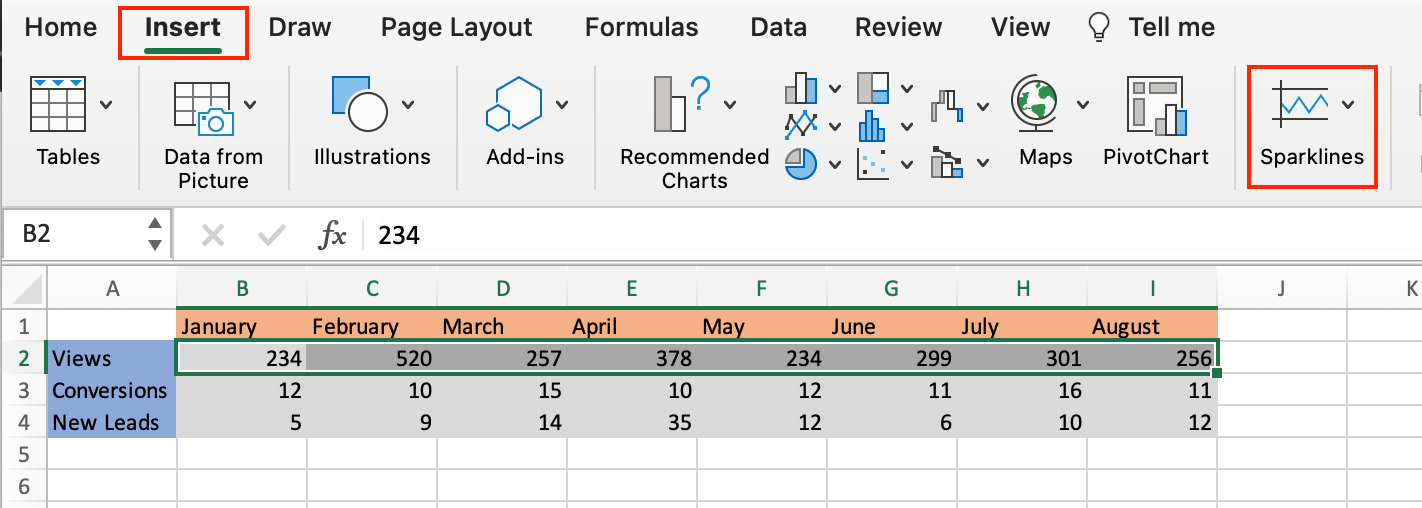1422x508 pixels.
Task: Open the Name Box stepper arrows
Action: point(154,235)
